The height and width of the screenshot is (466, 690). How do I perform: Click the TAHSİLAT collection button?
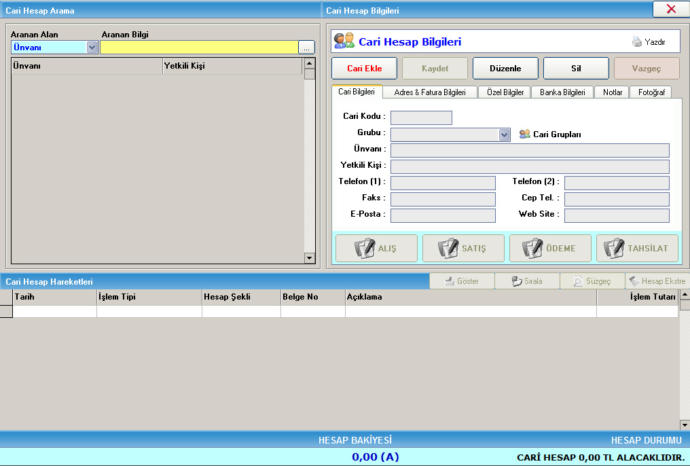coord(637,248)
